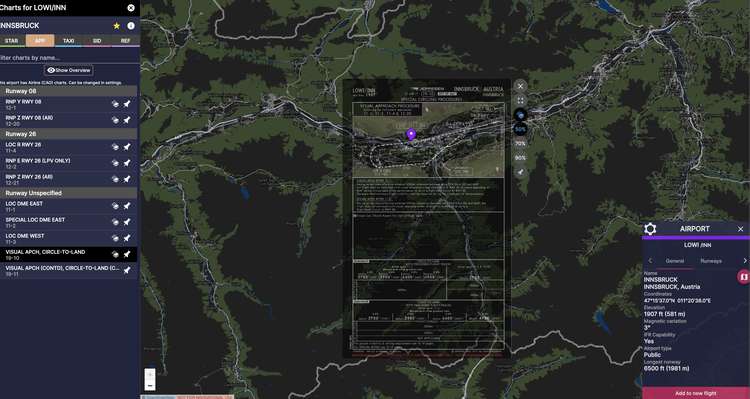Click the overlay icon for RNP Z RWY 26 (AR)
Screen dimensions: 750x399
(x=115, y=179)
